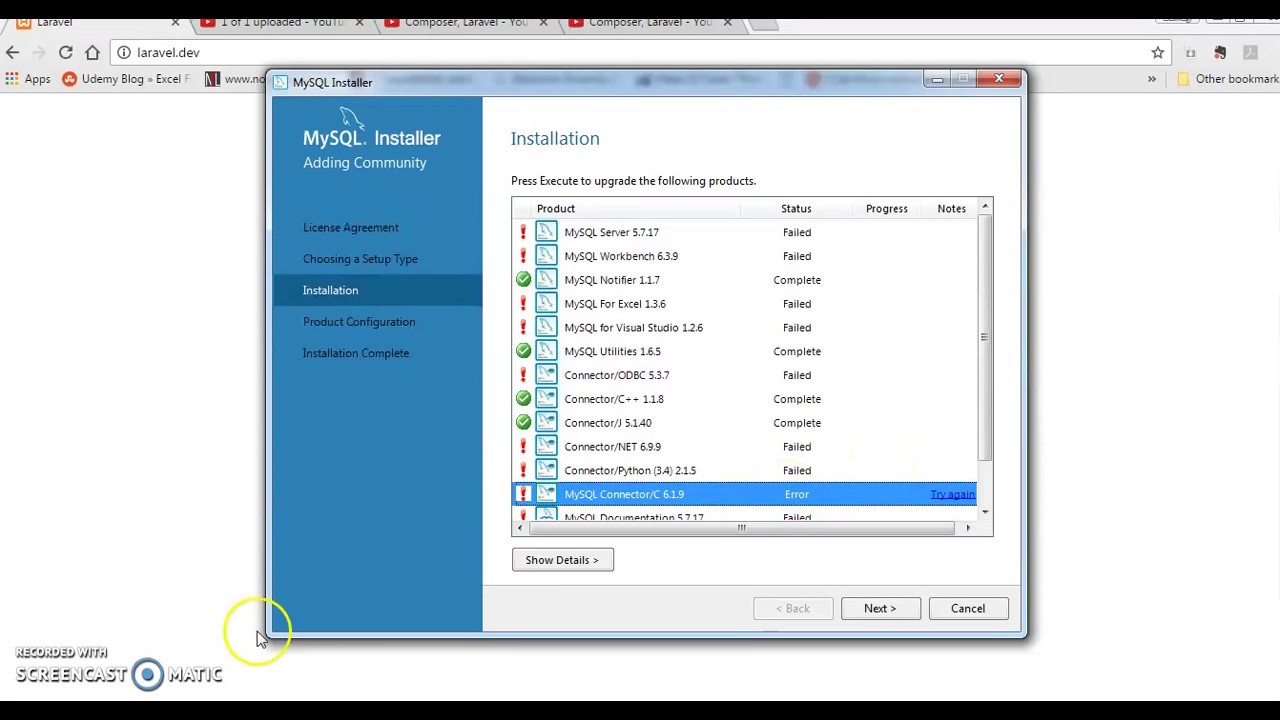Select the License Agreement step
Image resolution: width=1280 pixels, height=720 pixels.
coord(350,228)
